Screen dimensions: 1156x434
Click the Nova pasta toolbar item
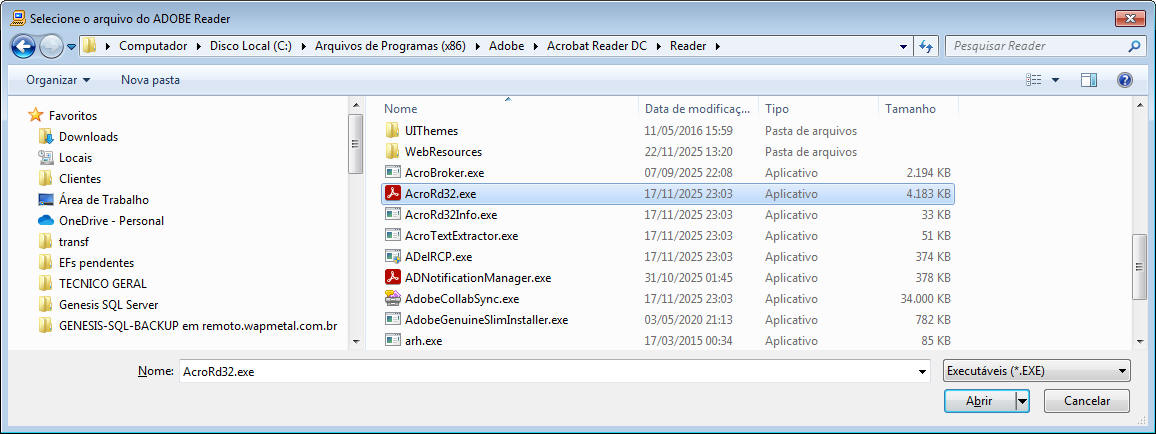point(150,80)
